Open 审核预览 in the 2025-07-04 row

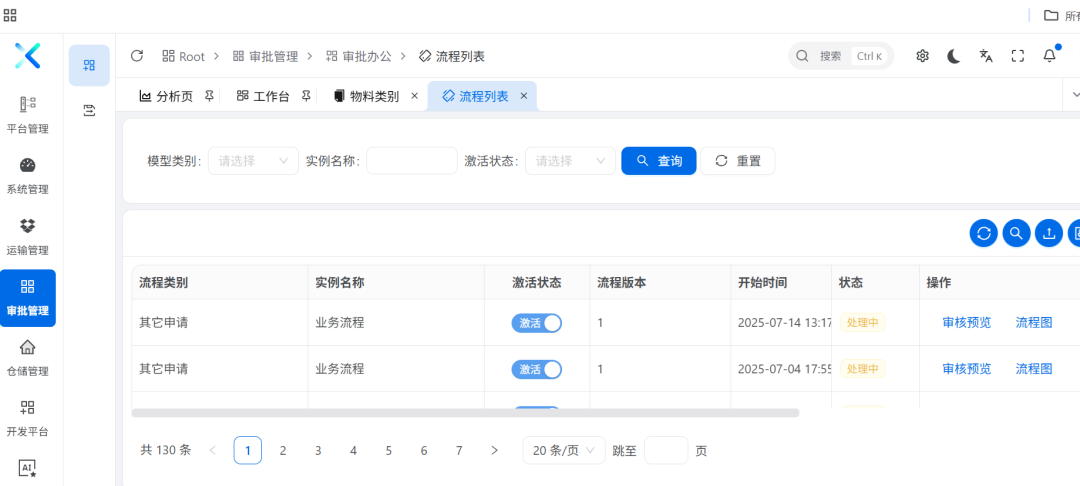(x=966, y=369)
